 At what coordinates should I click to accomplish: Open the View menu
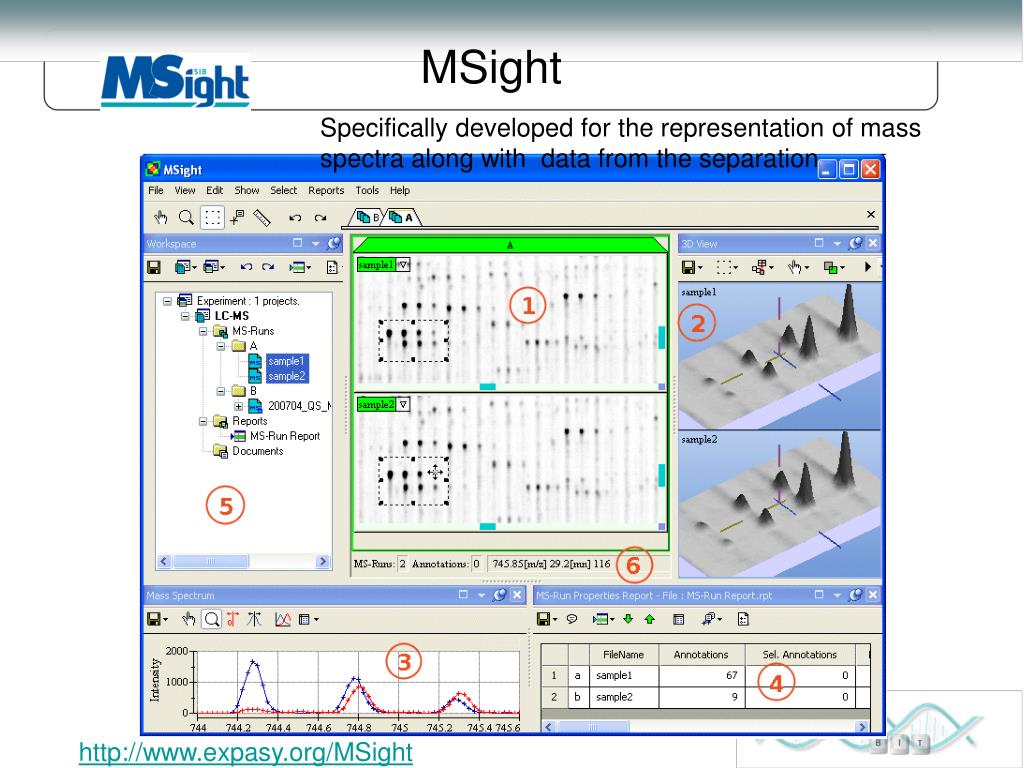pos(185,190)
